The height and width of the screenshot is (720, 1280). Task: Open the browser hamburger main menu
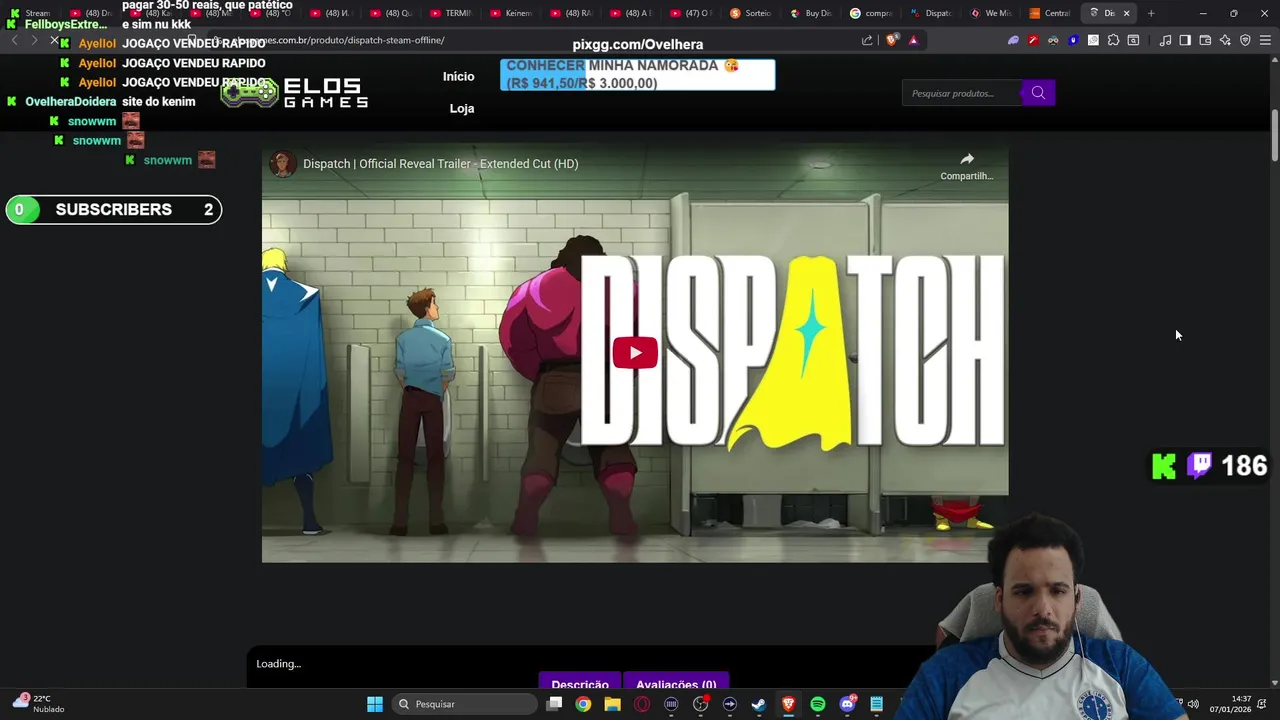[1265, 40]
